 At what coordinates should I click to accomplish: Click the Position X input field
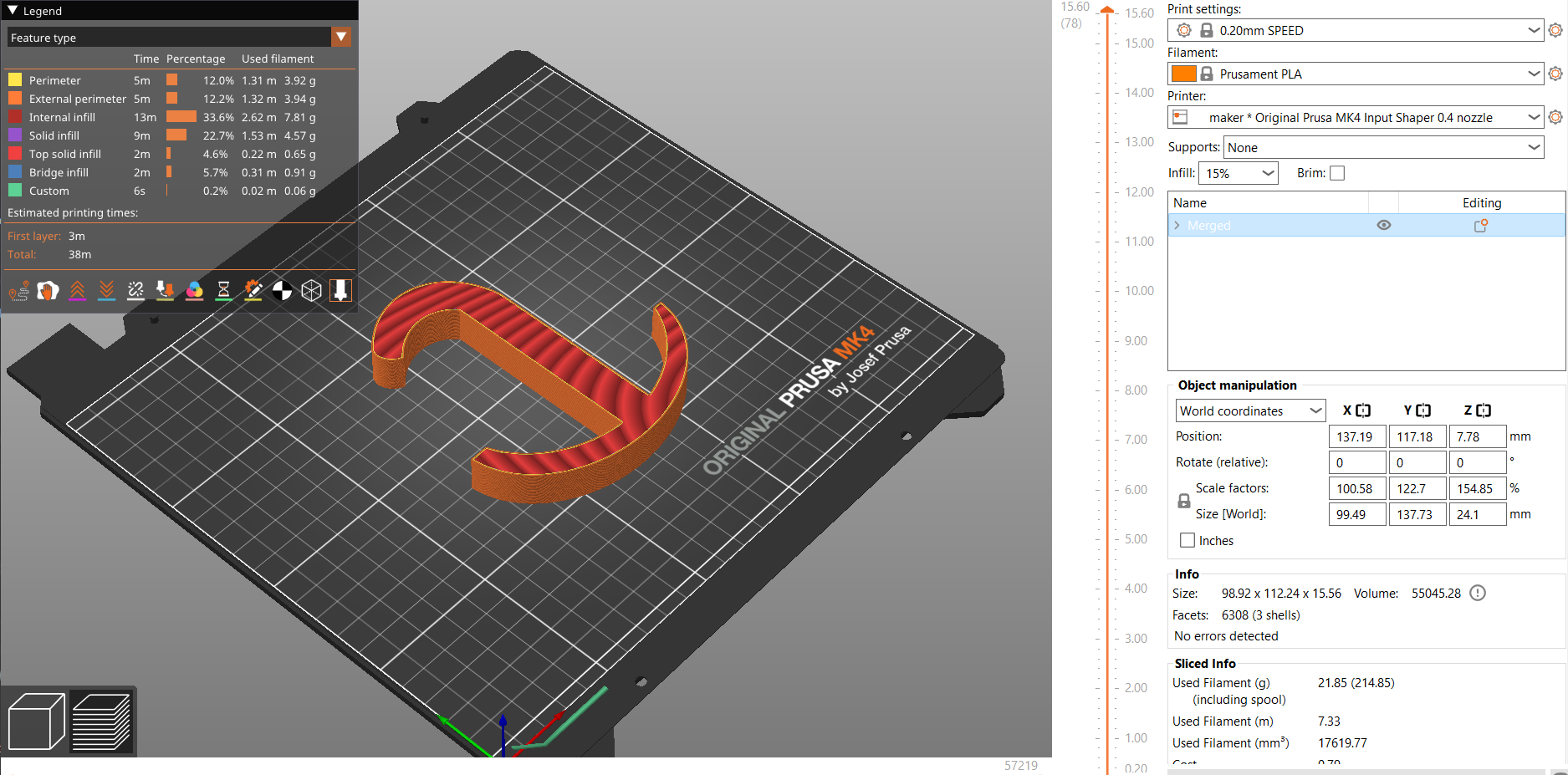(x=1357, y=436)
